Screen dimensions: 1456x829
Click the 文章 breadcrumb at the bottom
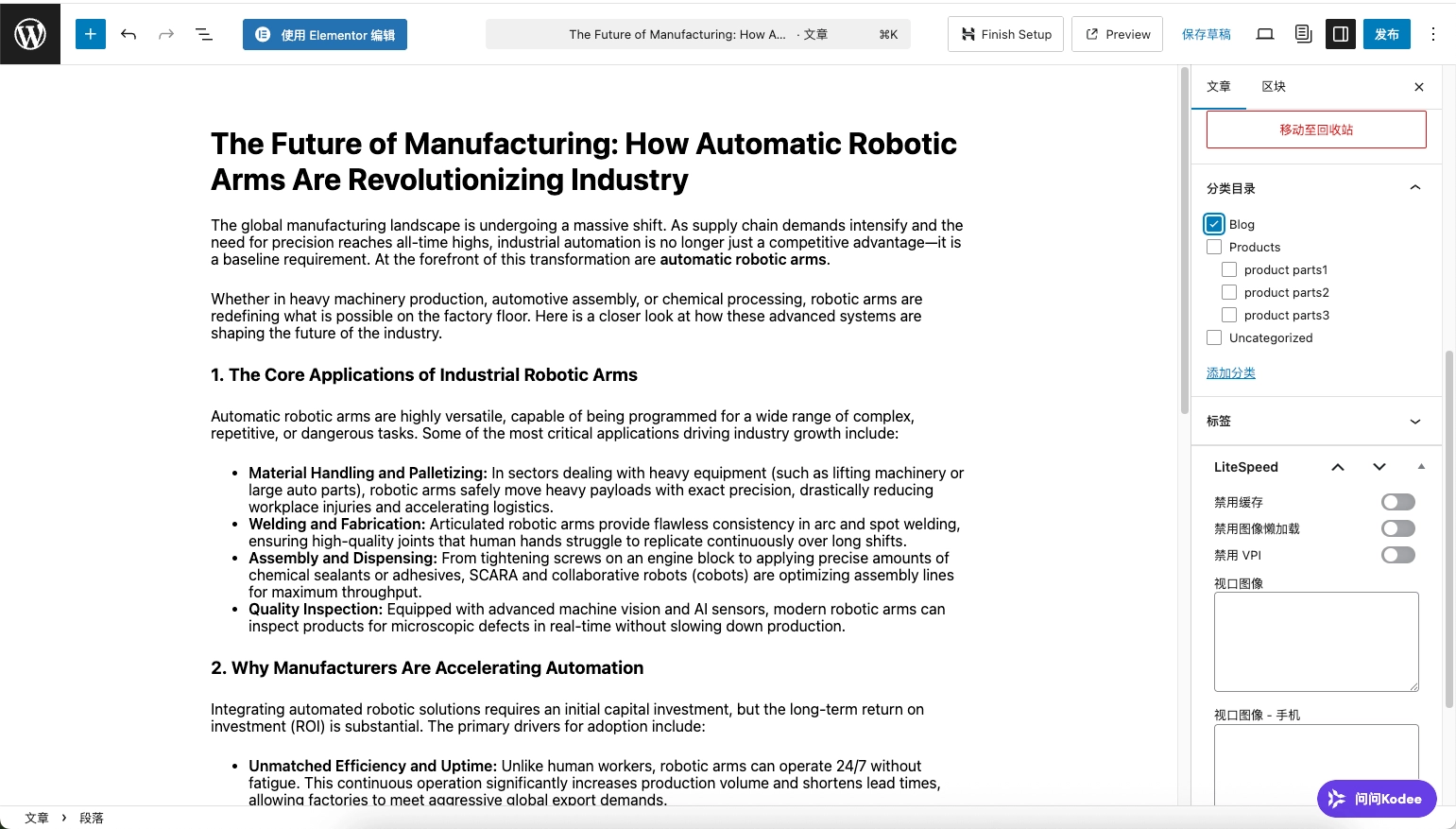(x=37, y=818)
